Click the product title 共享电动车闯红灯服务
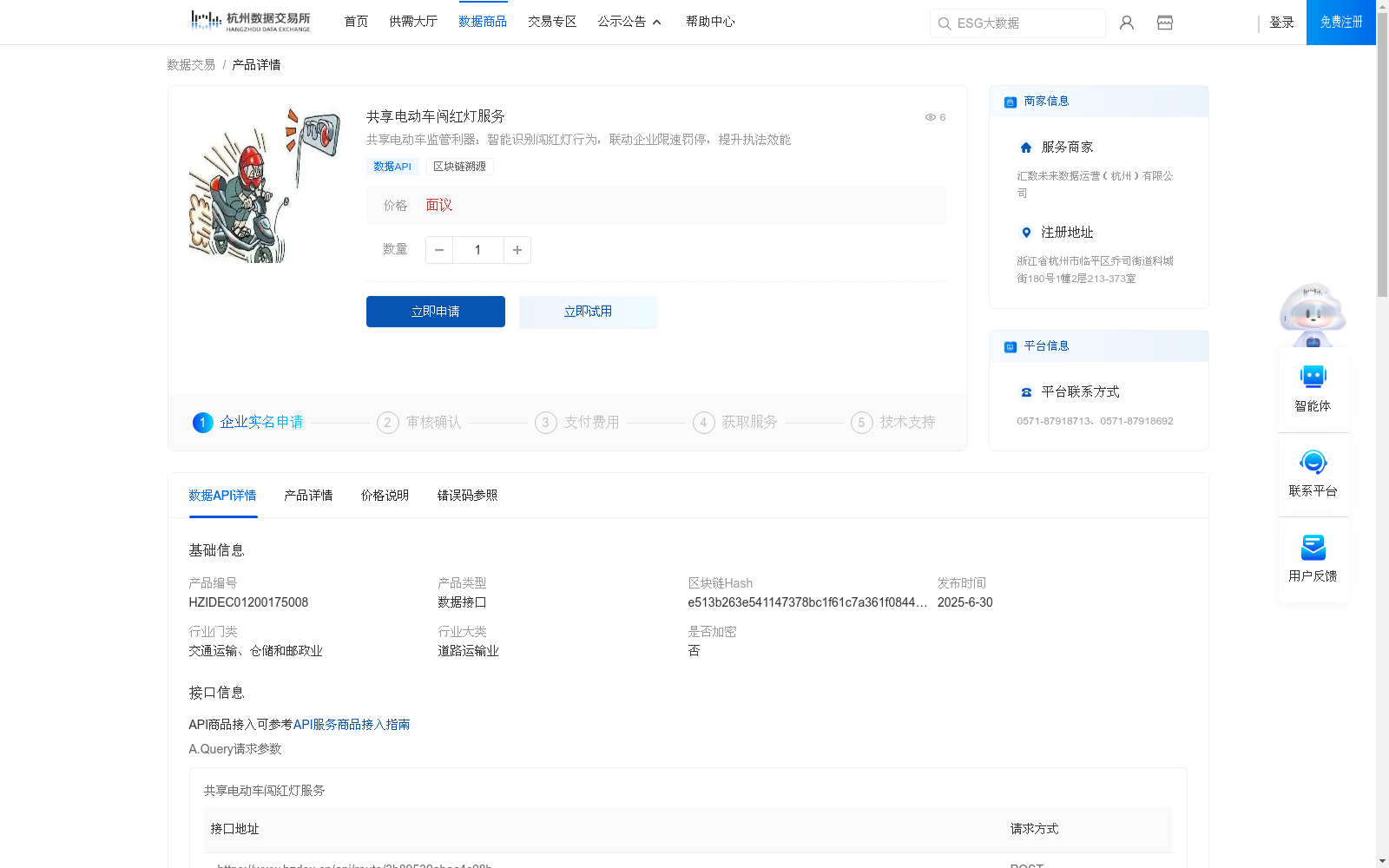This screenshot has width=1389, height=868. 436,116
